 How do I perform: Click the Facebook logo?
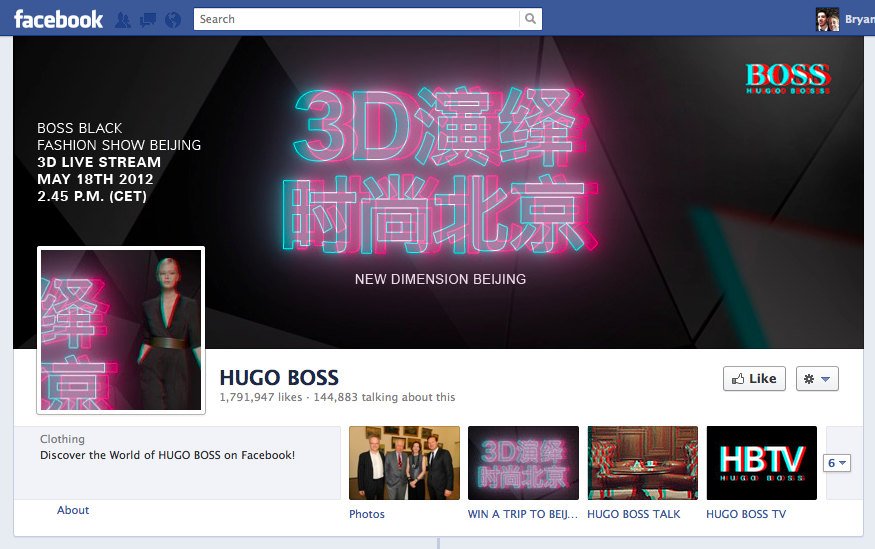click(x=58, y=19)
